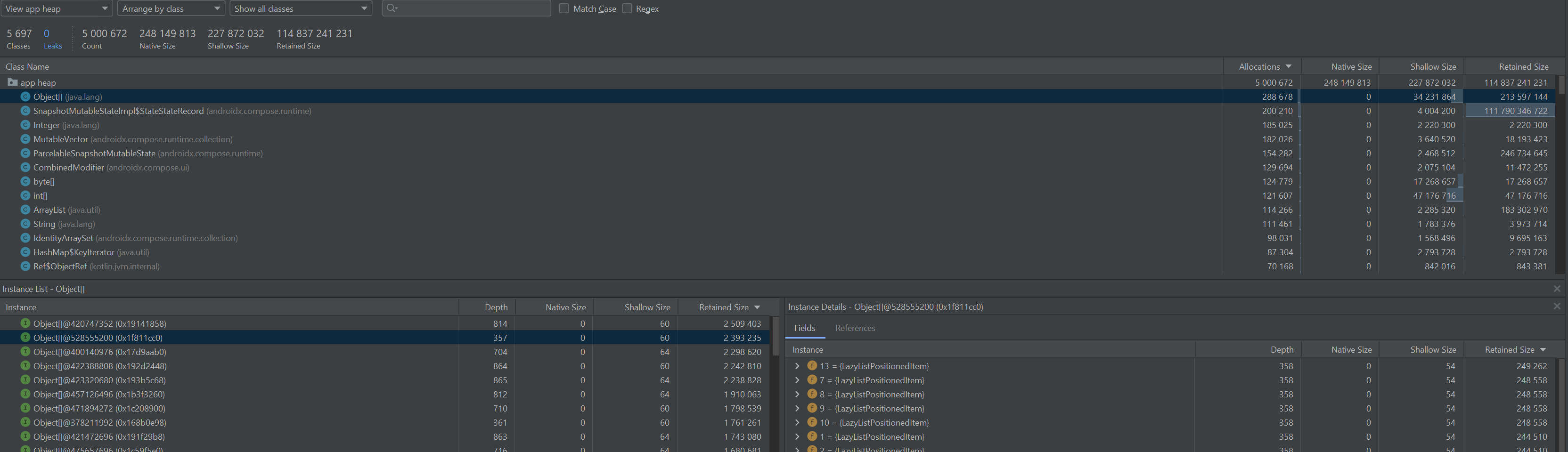Enable the Regex checkbox

point(627,8)
